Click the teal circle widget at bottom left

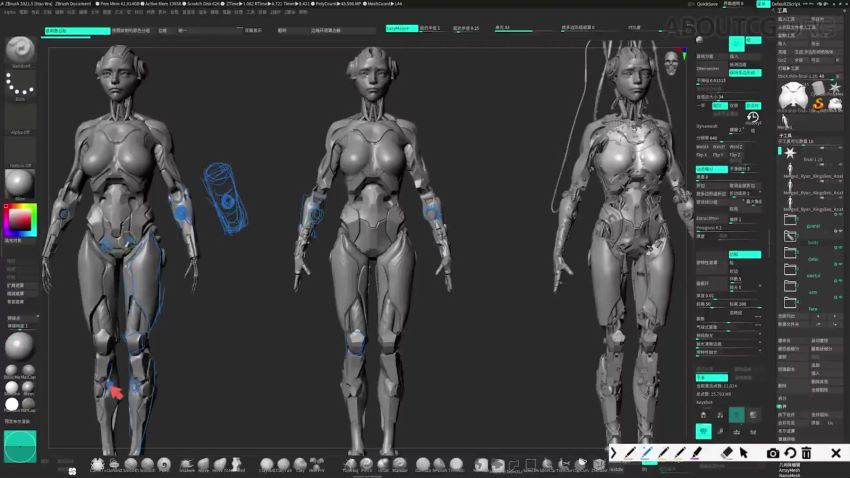pos(20,446)
